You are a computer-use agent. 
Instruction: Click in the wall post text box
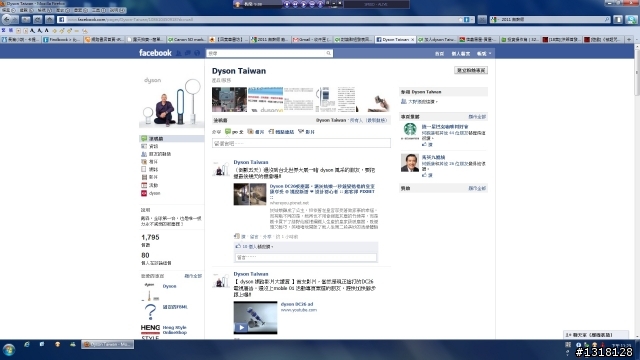301,143
